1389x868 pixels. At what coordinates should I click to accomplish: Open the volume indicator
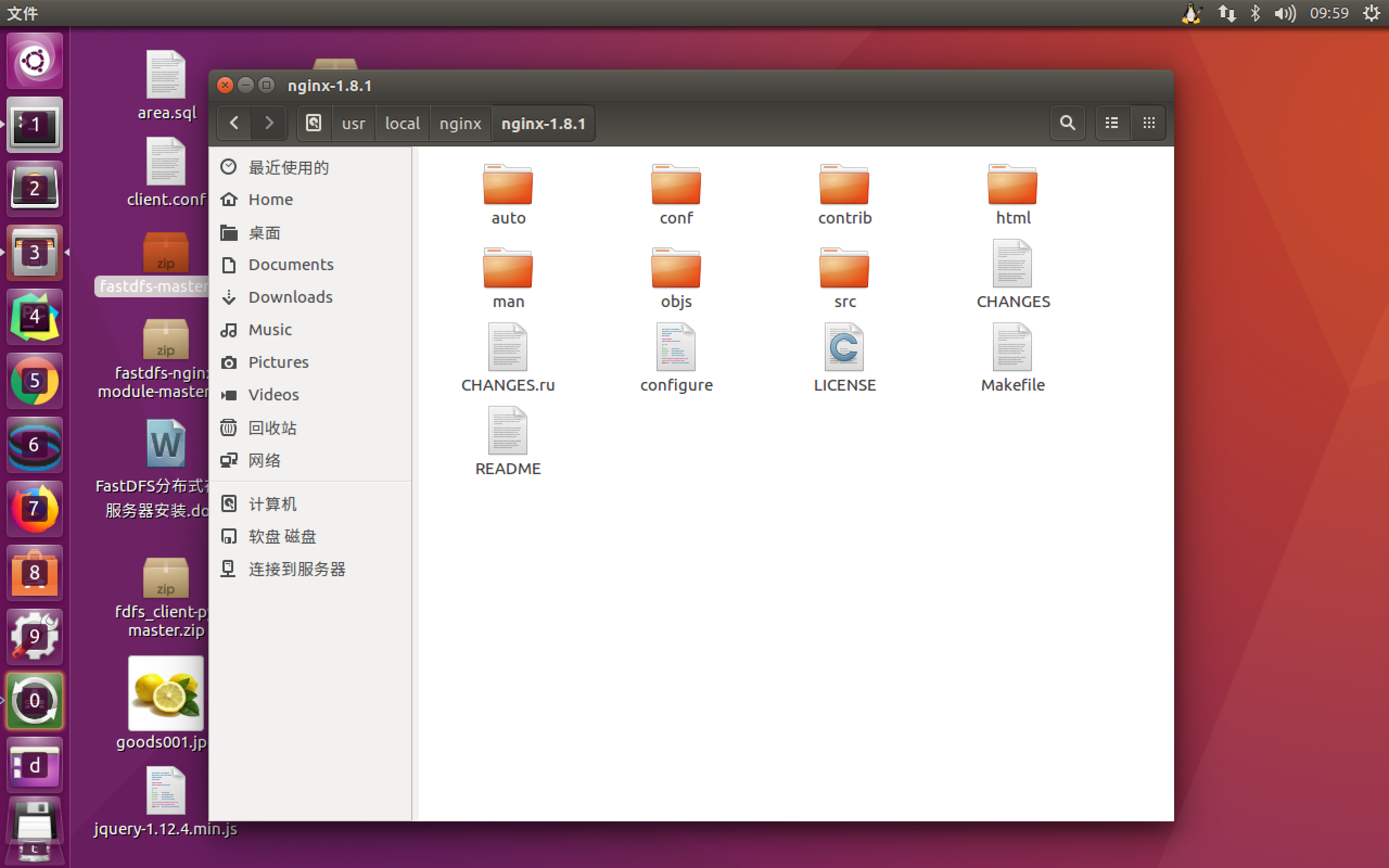(1285, 12)
